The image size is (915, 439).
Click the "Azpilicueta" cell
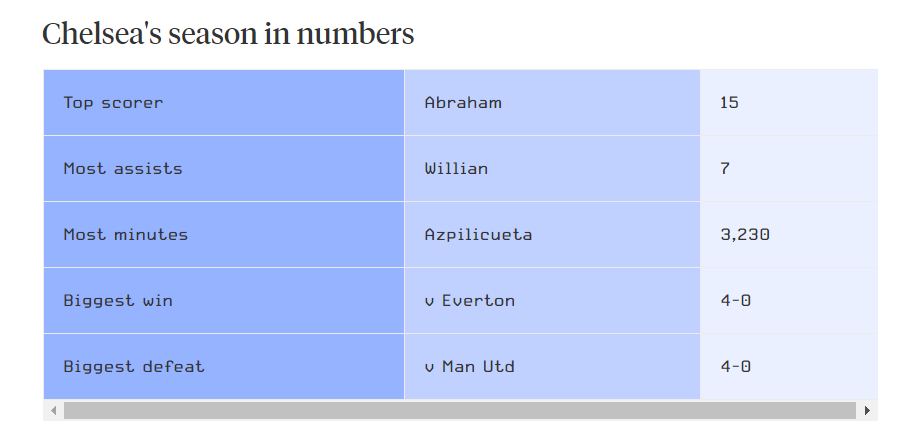click(x=552, y=235)
